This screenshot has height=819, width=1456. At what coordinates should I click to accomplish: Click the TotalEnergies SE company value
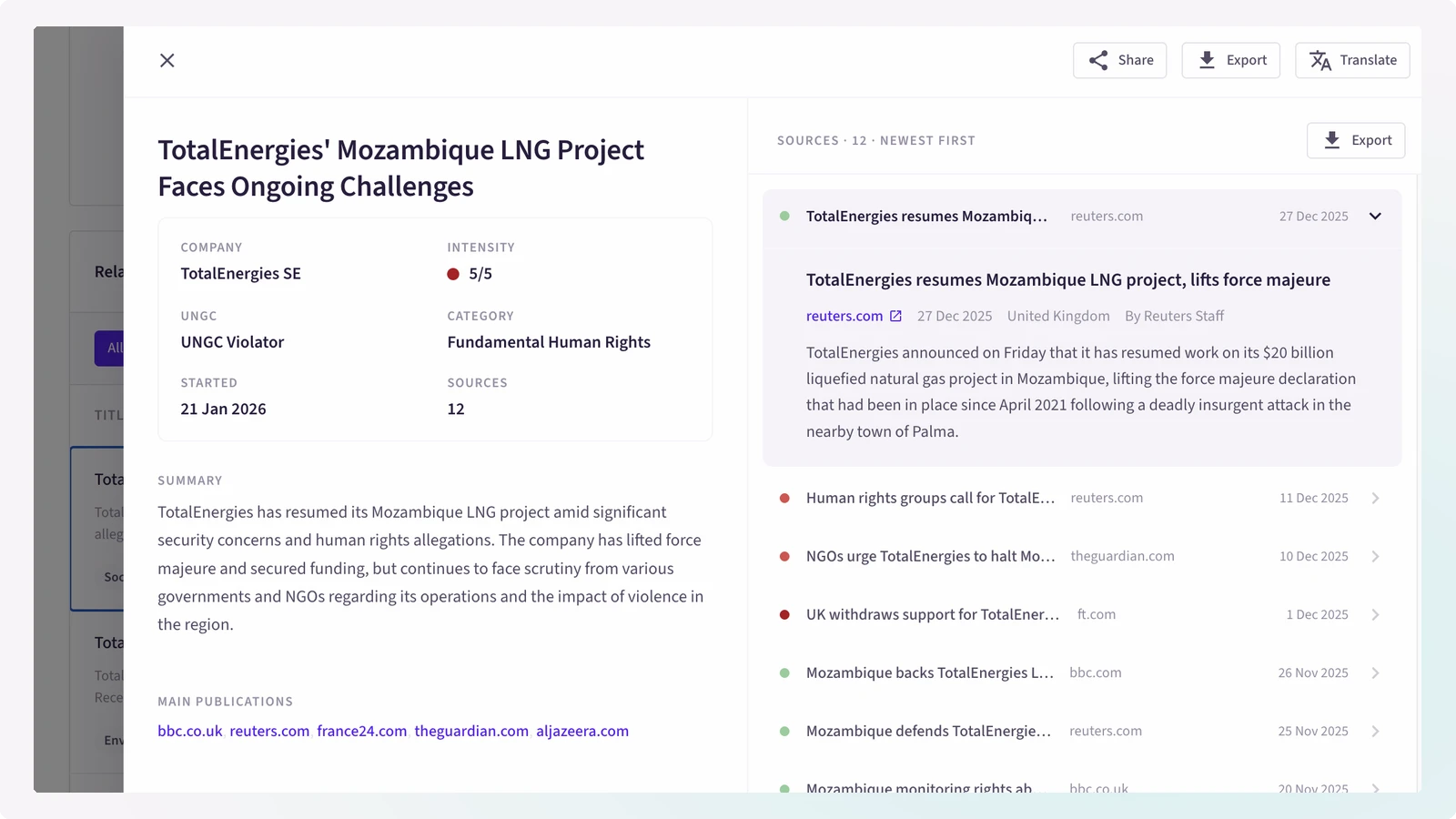(x=240, y=274)
